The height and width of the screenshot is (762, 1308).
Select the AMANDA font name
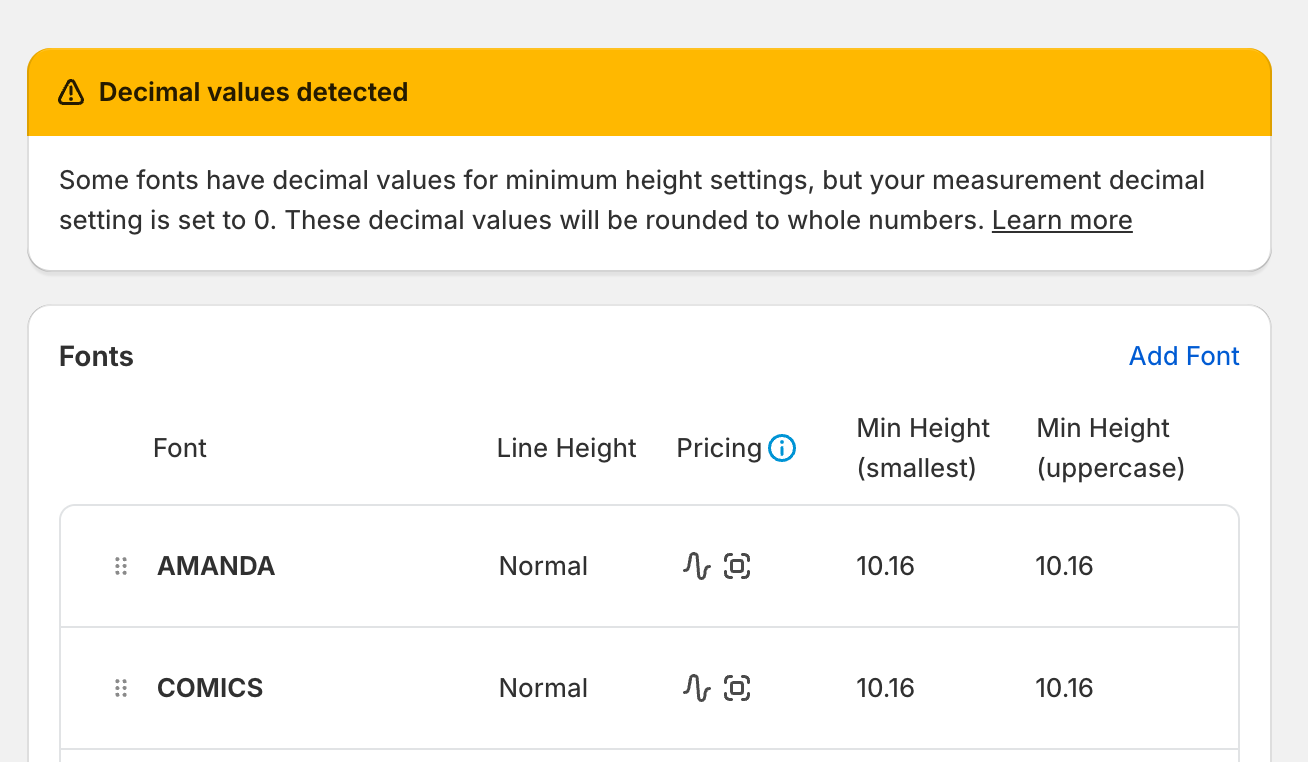(x=216, y=567)
